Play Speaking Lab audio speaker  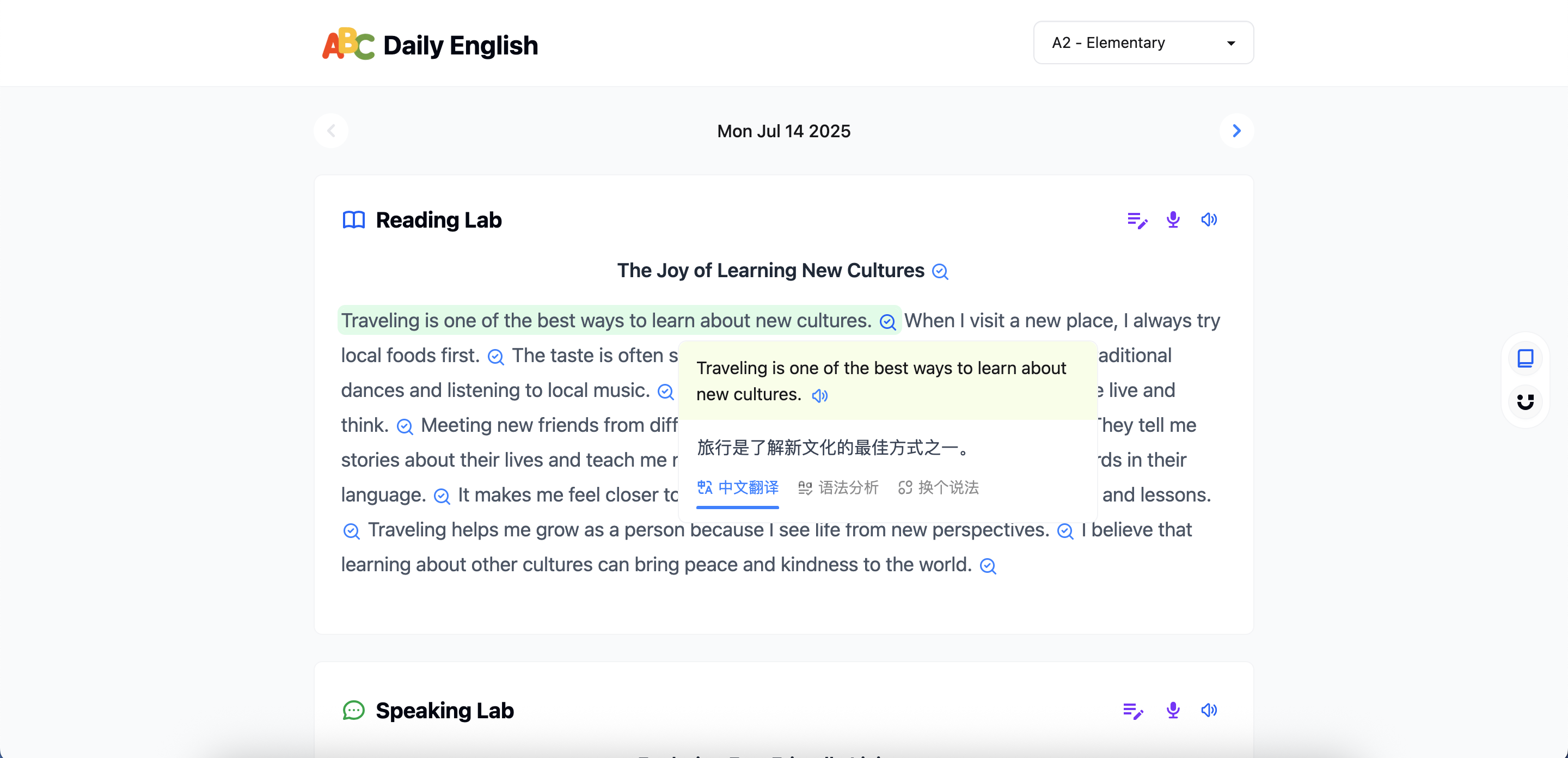(x=1209, y=711)
